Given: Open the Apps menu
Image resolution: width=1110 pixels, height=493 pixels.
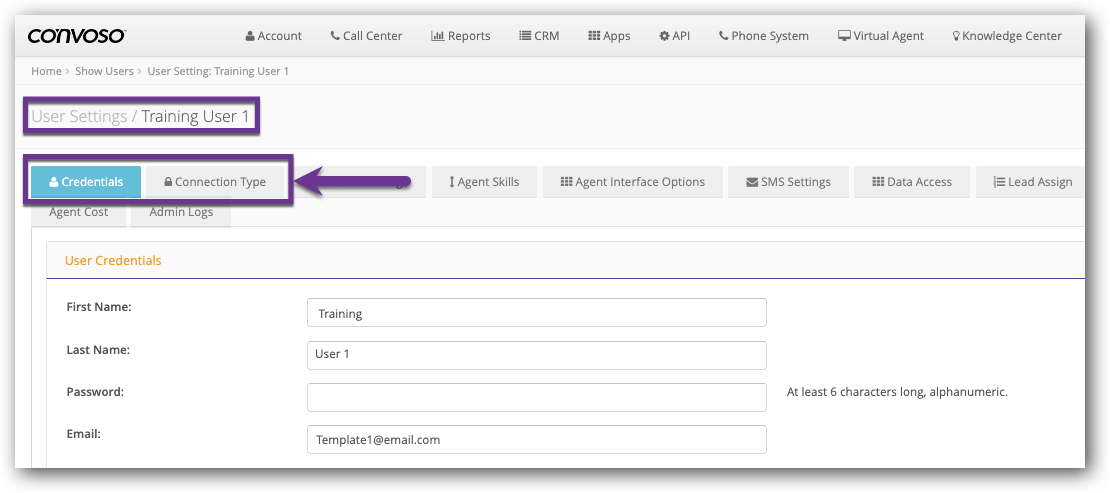Looking at the screenshot, I should click(x=609, y=36).
